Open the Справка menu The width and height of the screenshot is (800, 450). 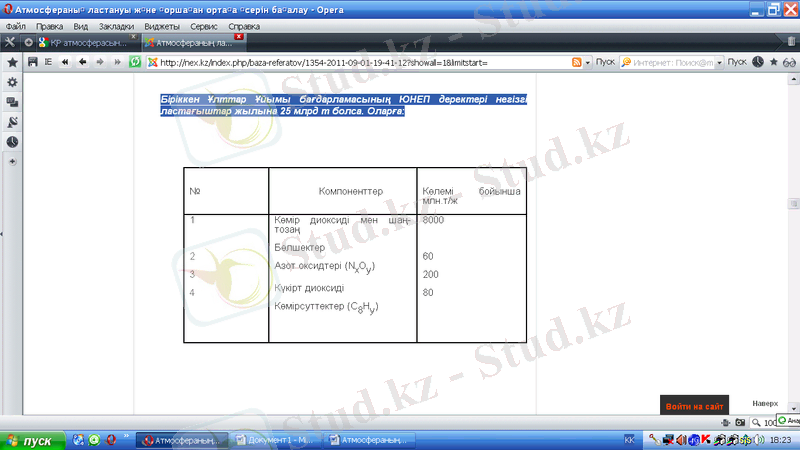click(x=244, y=26)
